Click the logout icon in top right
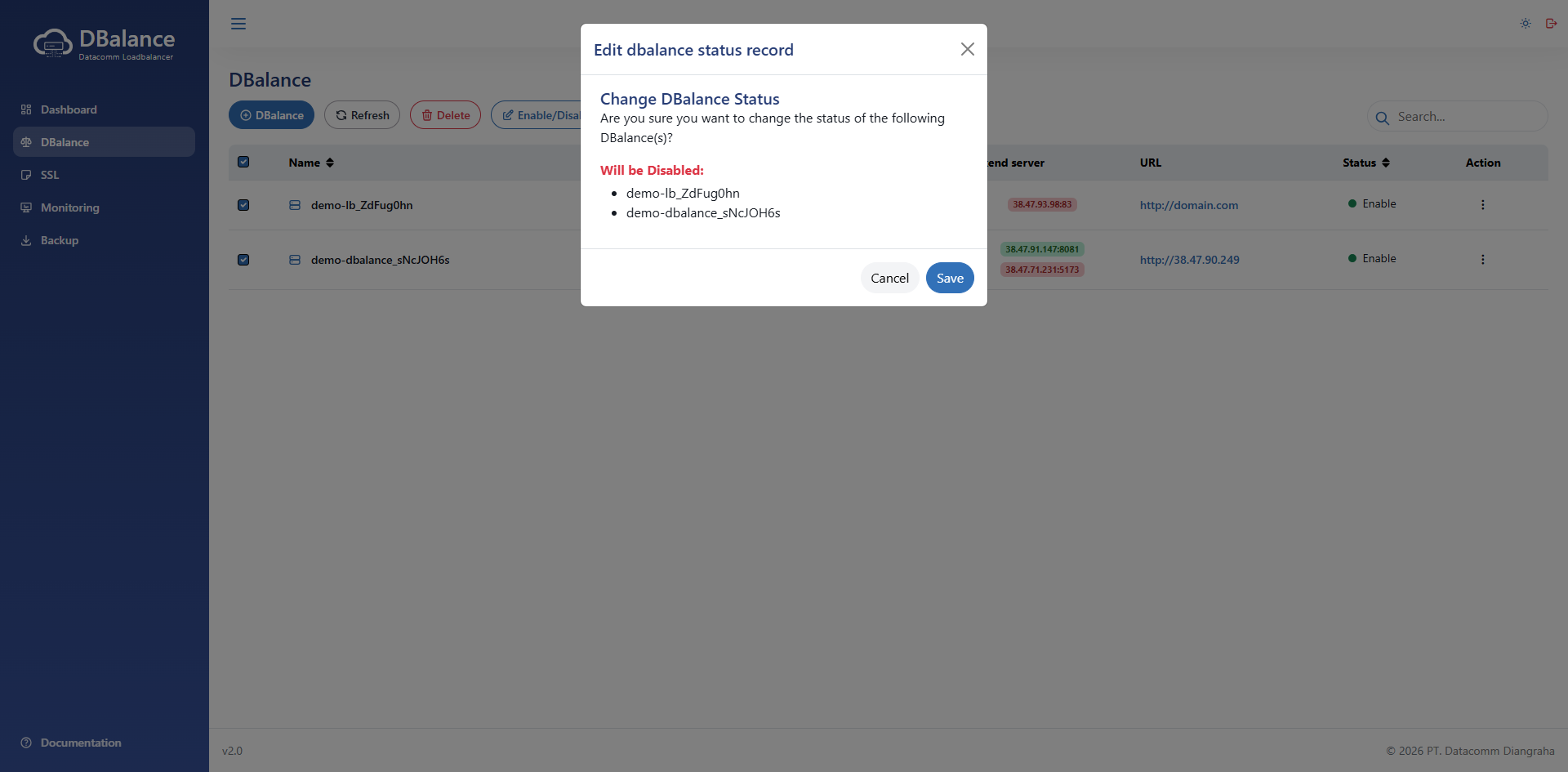Viewport: 1568px width, 772px height. [x=1551, y=24]
